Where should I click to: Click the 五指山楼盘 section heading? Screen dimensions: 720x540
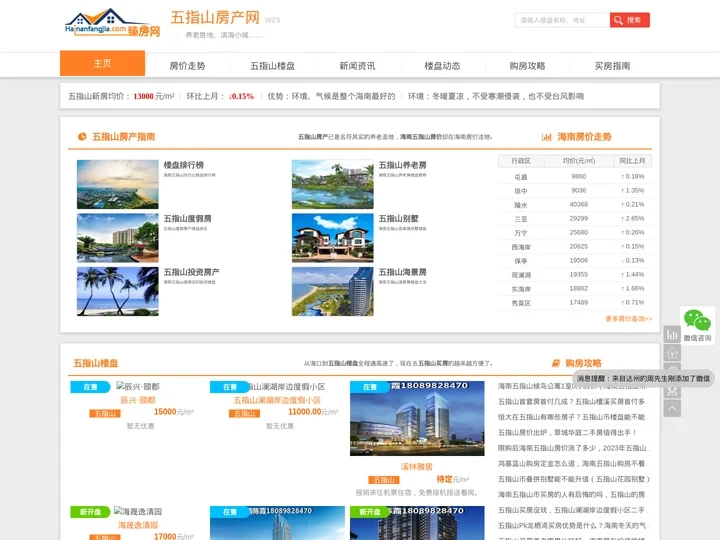point(96,363)
